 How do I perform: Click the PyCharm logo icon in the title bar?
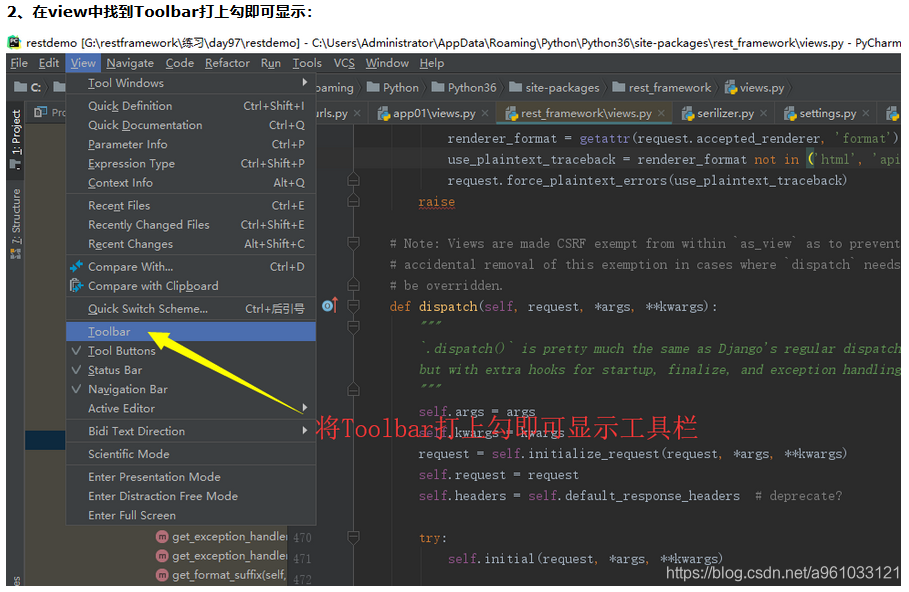14,42
